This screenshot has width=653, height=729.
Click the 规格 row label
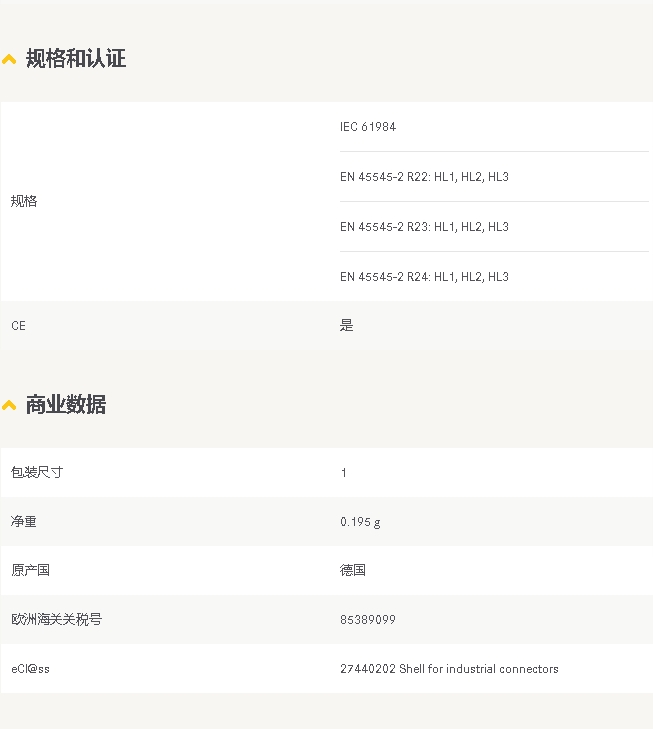click(24, 201)
